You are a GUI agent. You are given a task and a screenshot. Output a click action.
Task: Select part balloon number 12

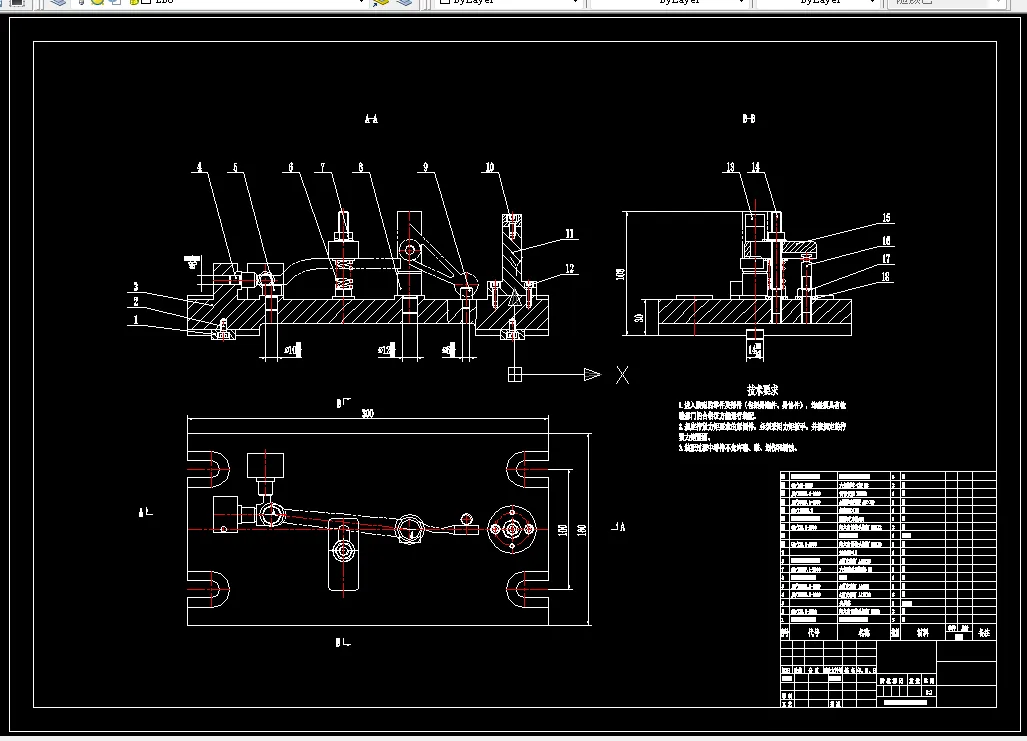569,269
